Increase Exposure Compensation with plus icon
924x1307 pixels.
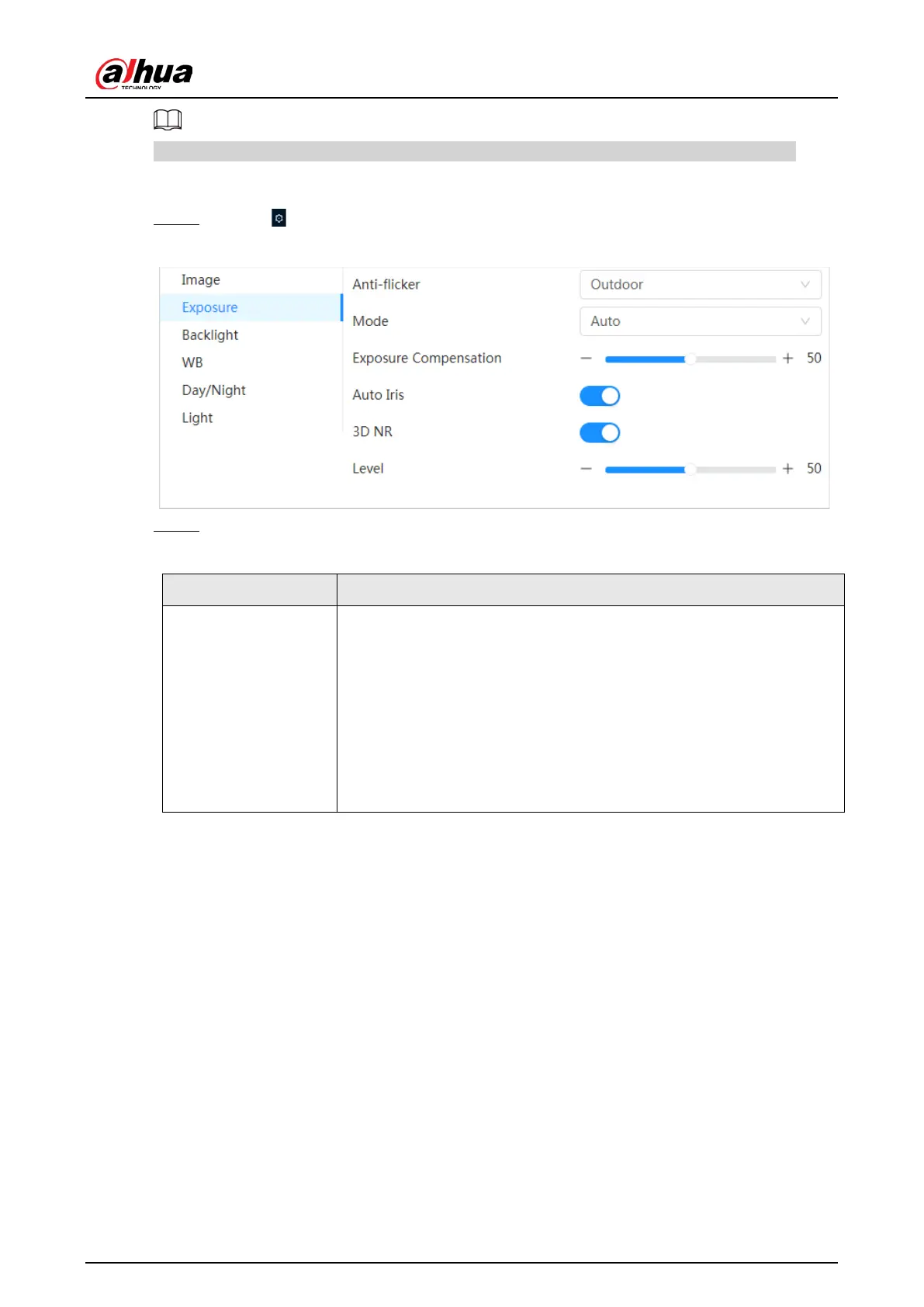click(787, 359)
